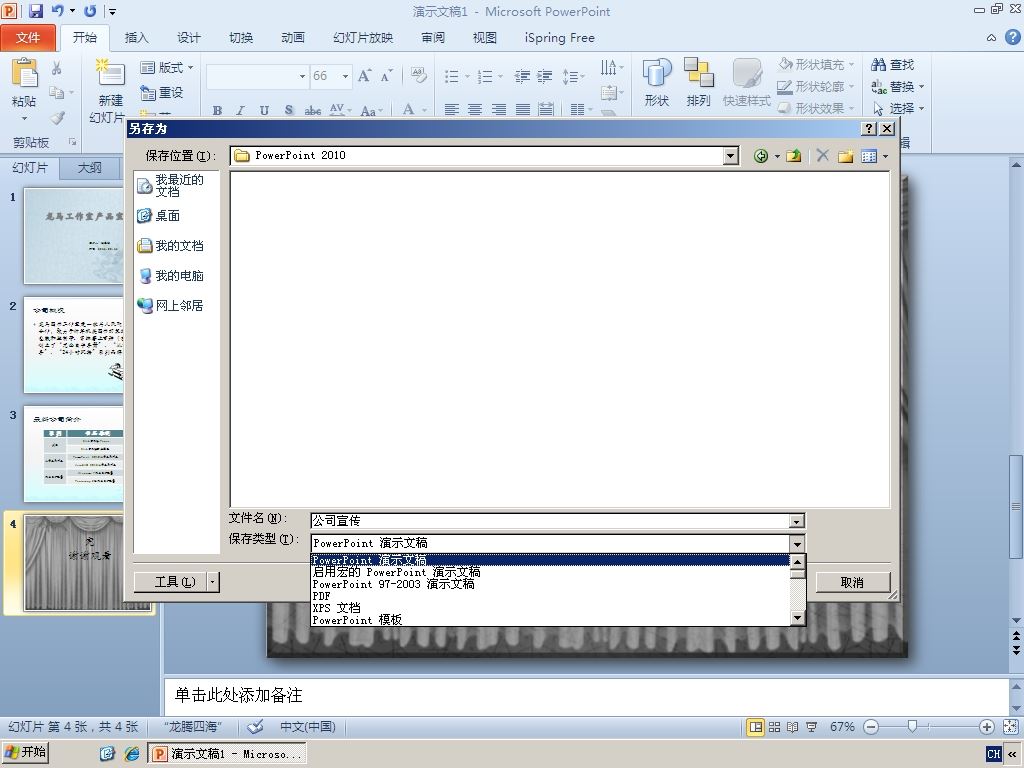Click the Back arrow icon in Save As dialog
The image size is (1024, 768).
point(760,156)
